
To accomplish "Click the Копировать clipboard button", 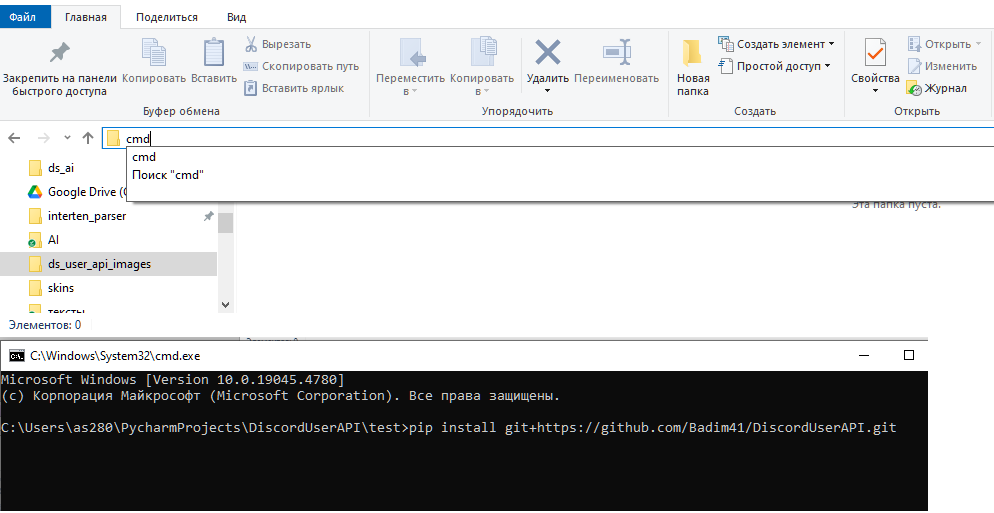I will coord(153,62).
